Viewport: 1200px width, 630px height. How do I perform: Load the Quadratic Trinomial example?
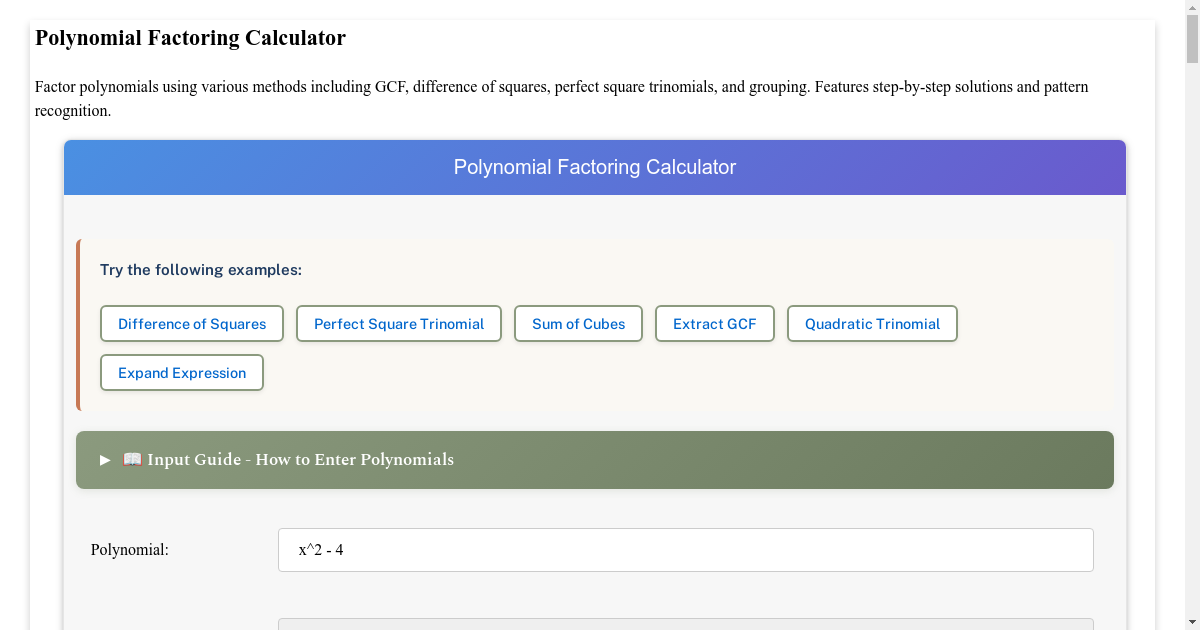[x=871, y=323]
